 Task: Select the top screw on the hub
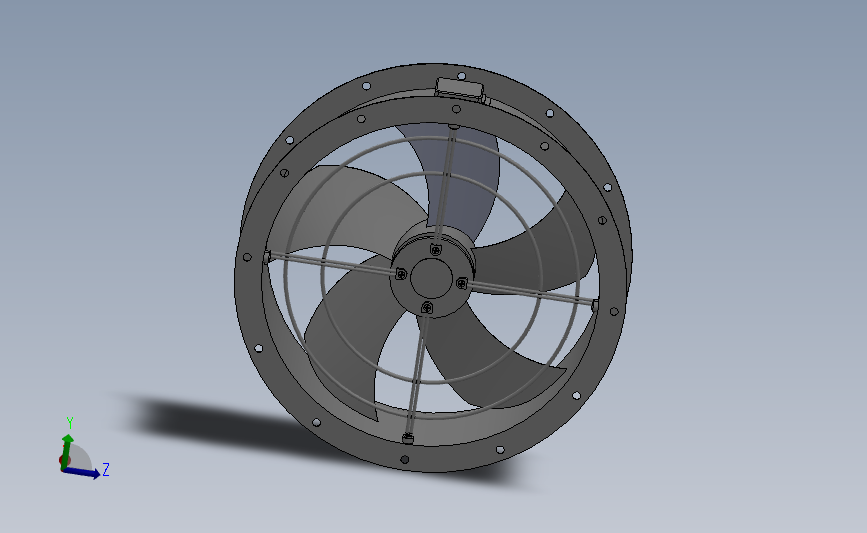pos(436,250)
